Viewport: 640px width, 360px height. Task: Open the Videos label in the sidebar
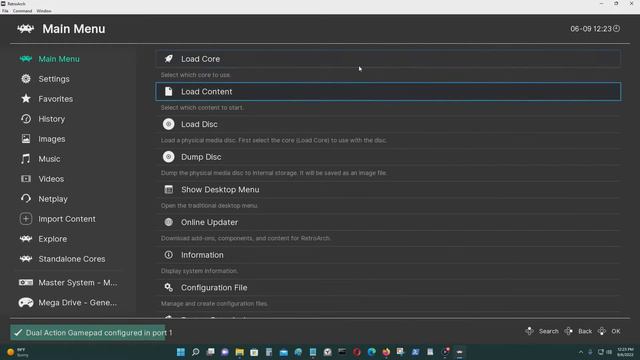51,179
